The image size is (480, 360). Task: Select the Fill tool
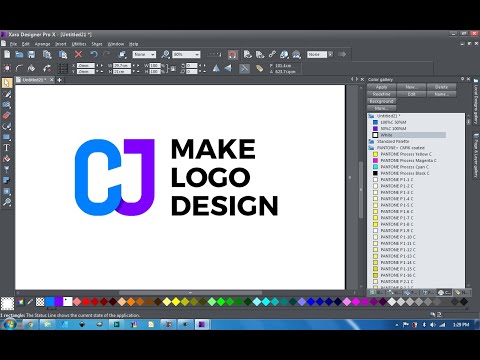click(7, 159)
